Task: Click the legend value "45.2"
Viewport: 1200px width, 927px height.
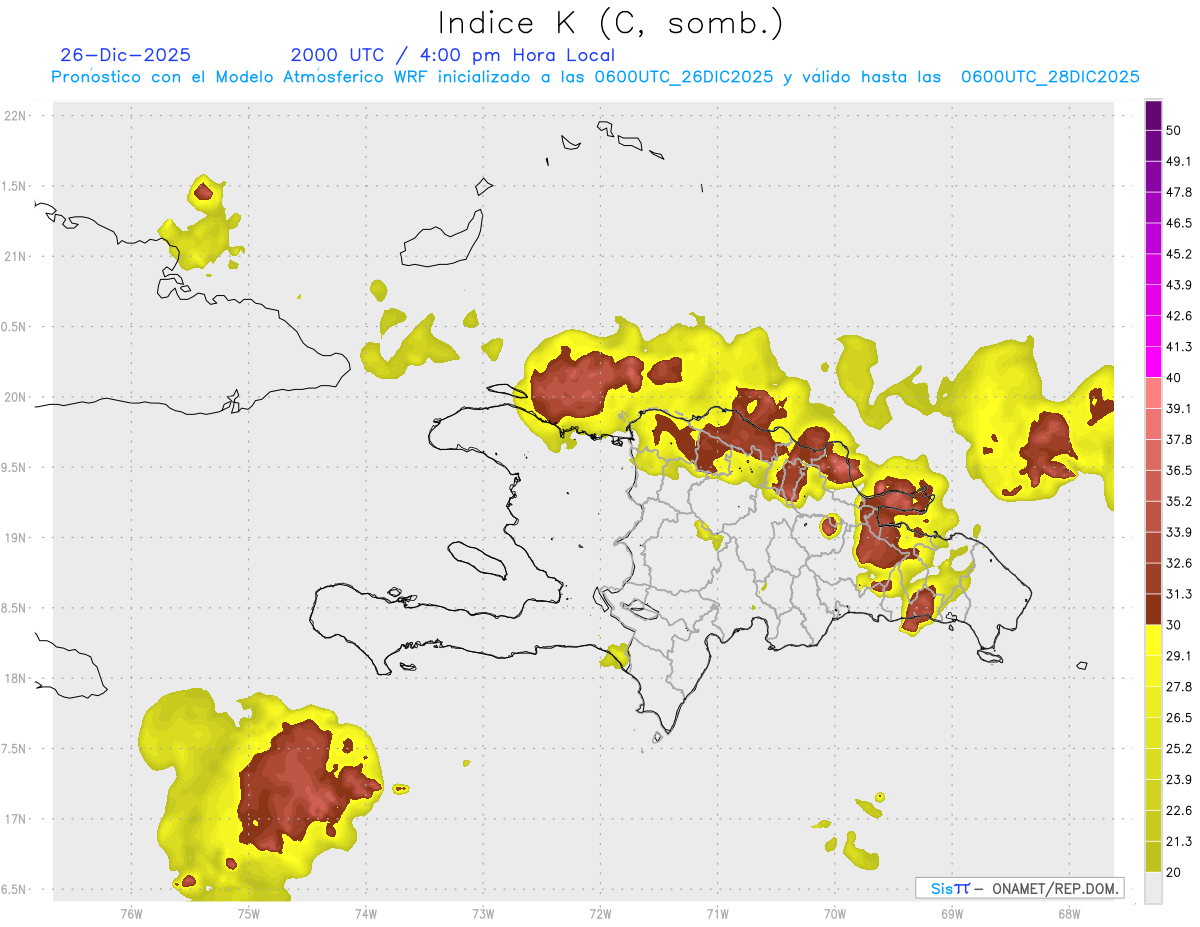Action: point(1179,254)
